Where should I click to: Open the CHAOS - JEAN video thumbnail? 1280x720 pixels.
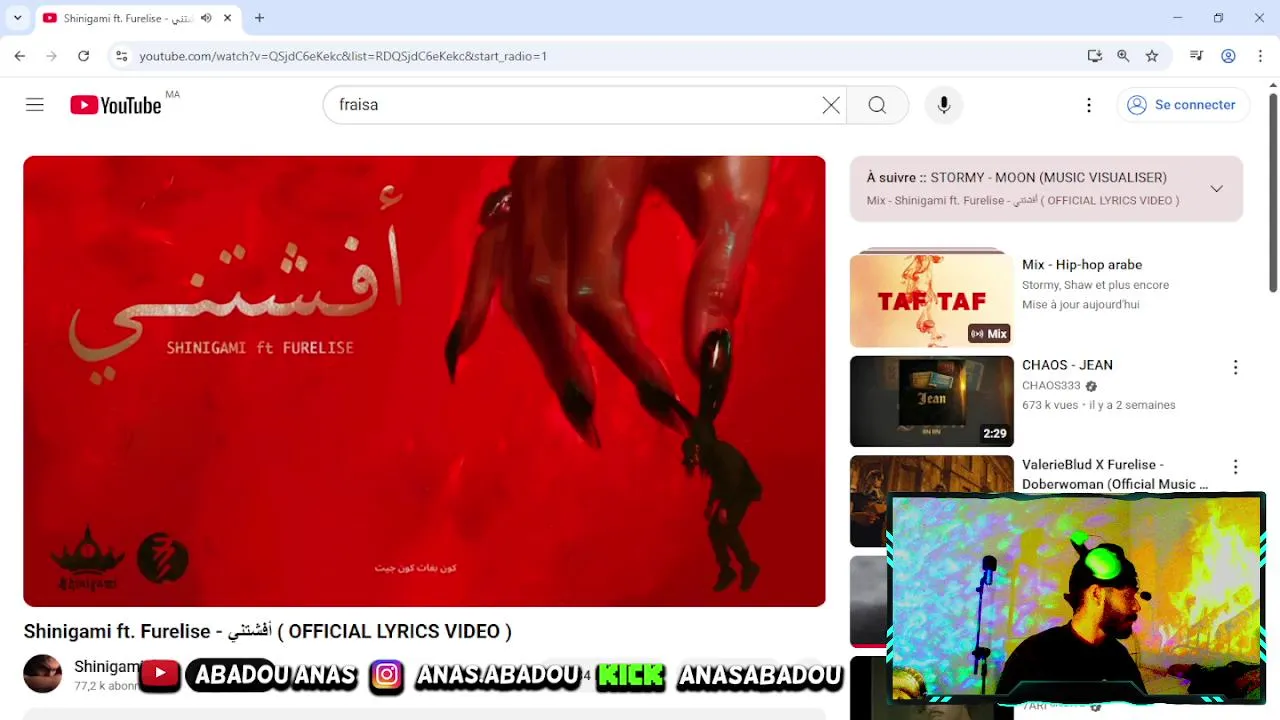coord(931,401)
